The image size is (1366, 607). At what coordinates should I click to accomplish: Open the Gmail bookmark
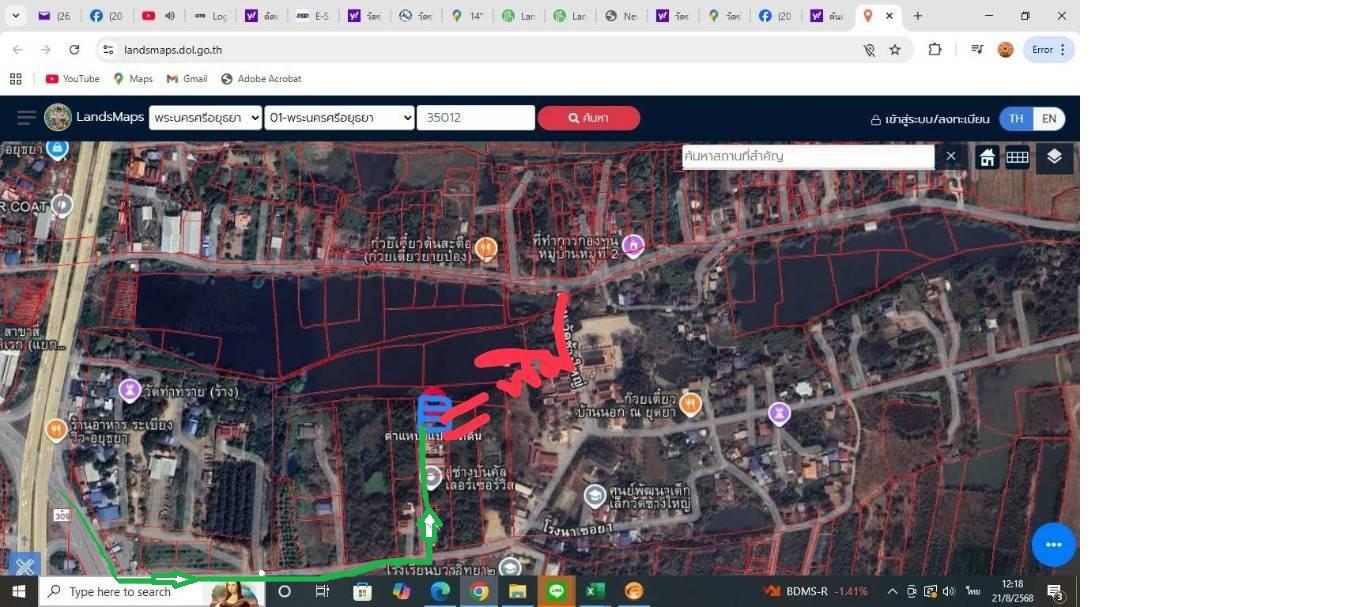[186, 79]
